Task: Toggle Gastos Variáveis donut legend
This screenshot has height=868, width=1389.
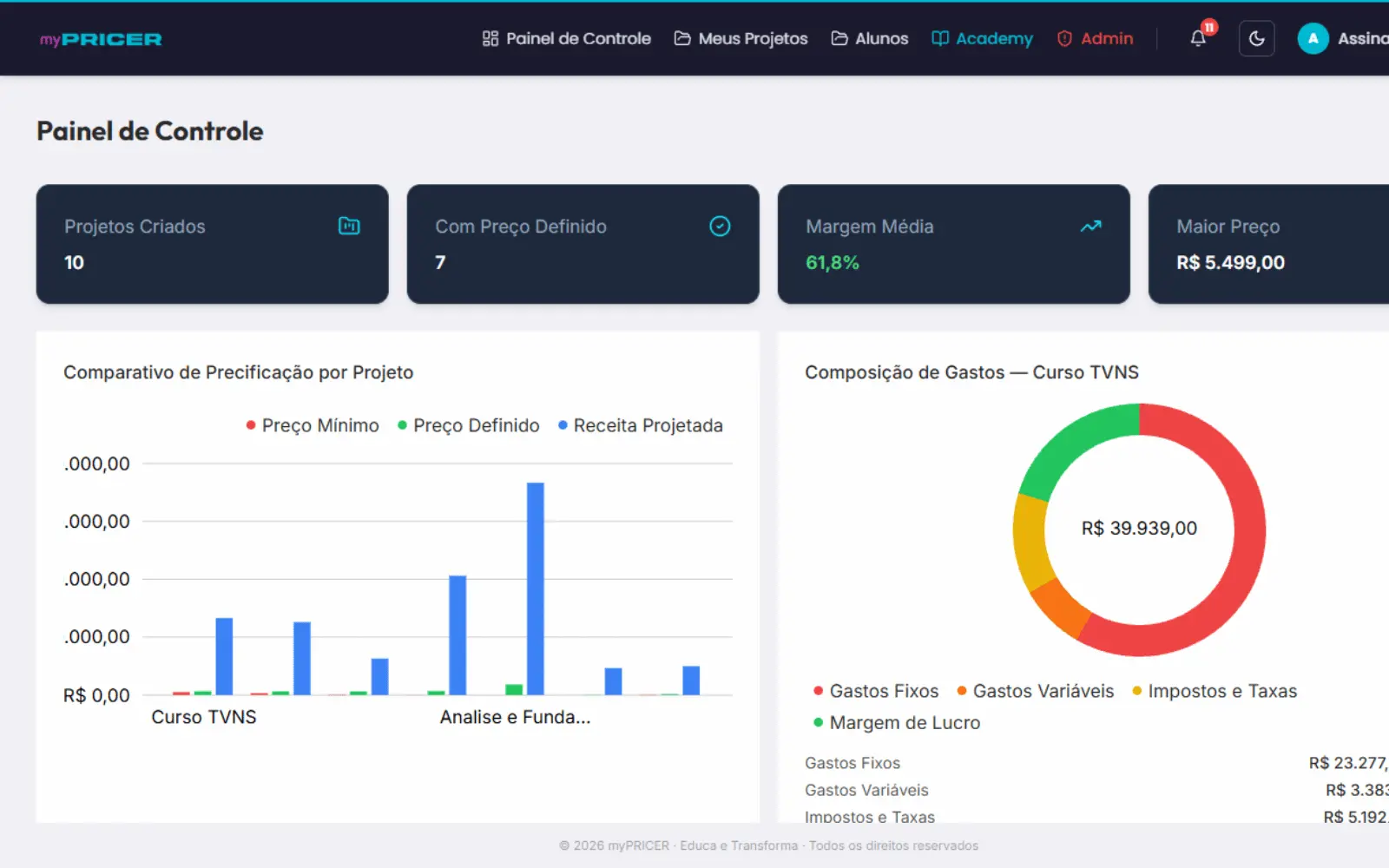Action: [1035, 691]
